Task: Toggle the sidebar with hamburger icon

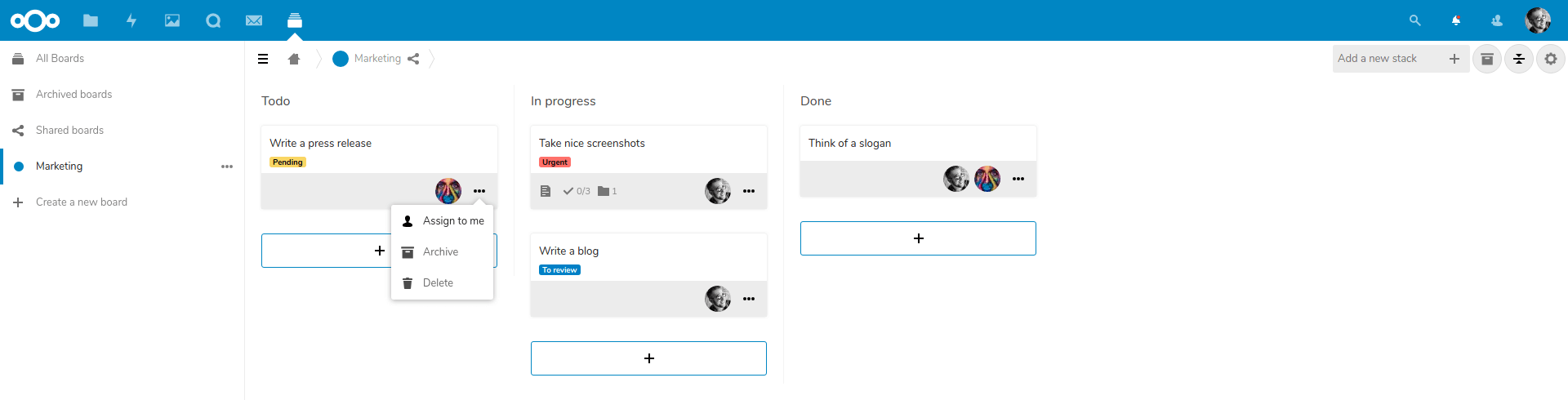Action: point(263,59)
